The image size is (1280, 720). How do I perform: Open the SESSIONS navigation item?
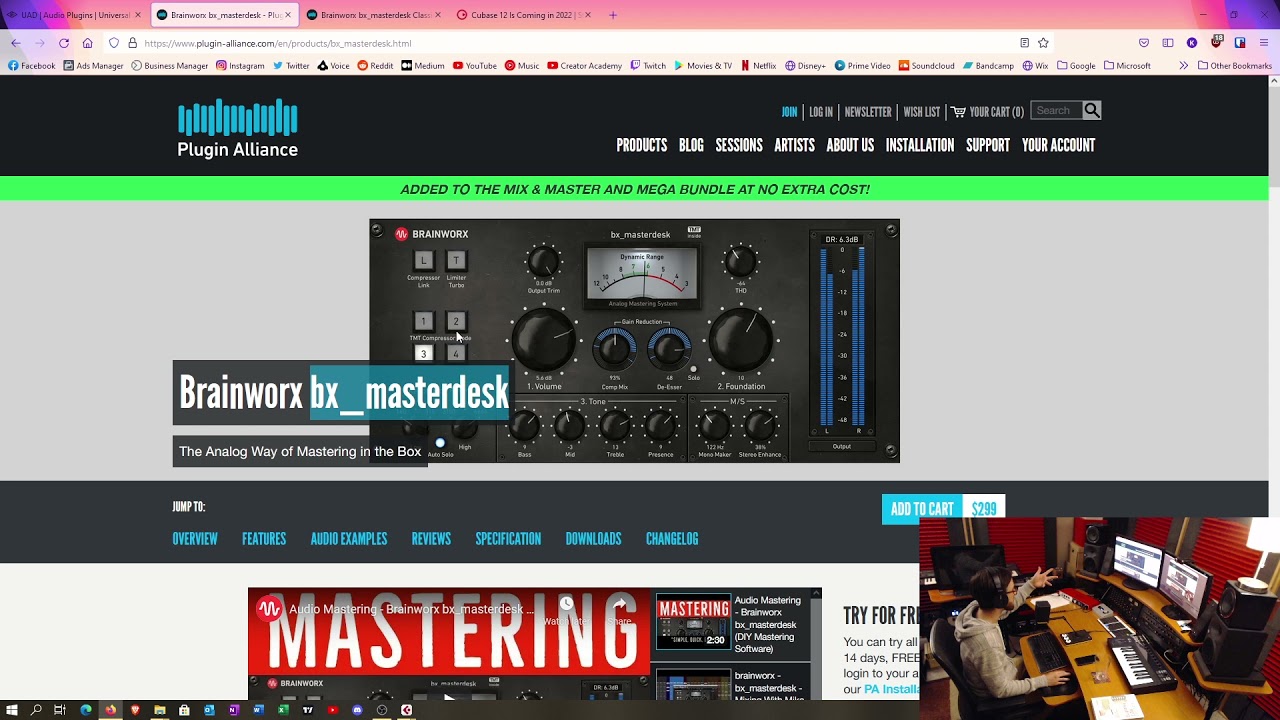[x=739, y=145]
